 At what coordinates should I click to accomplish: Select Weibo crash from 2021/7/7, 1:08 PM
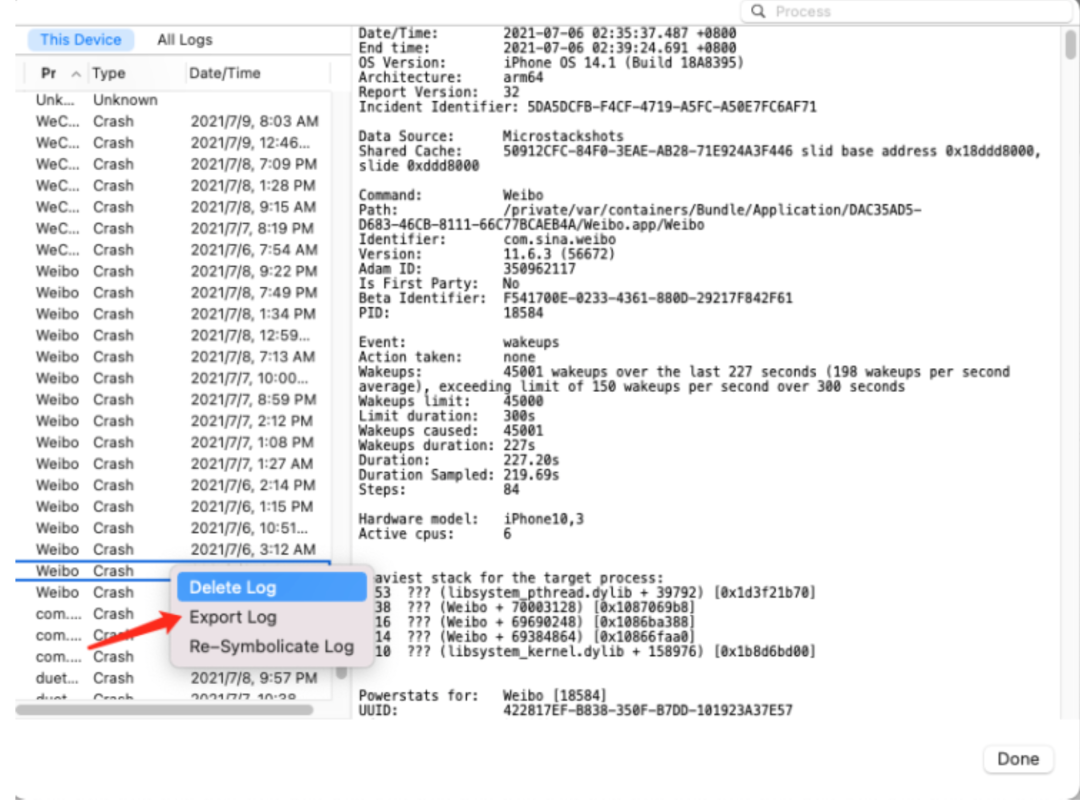pos(173,442)
